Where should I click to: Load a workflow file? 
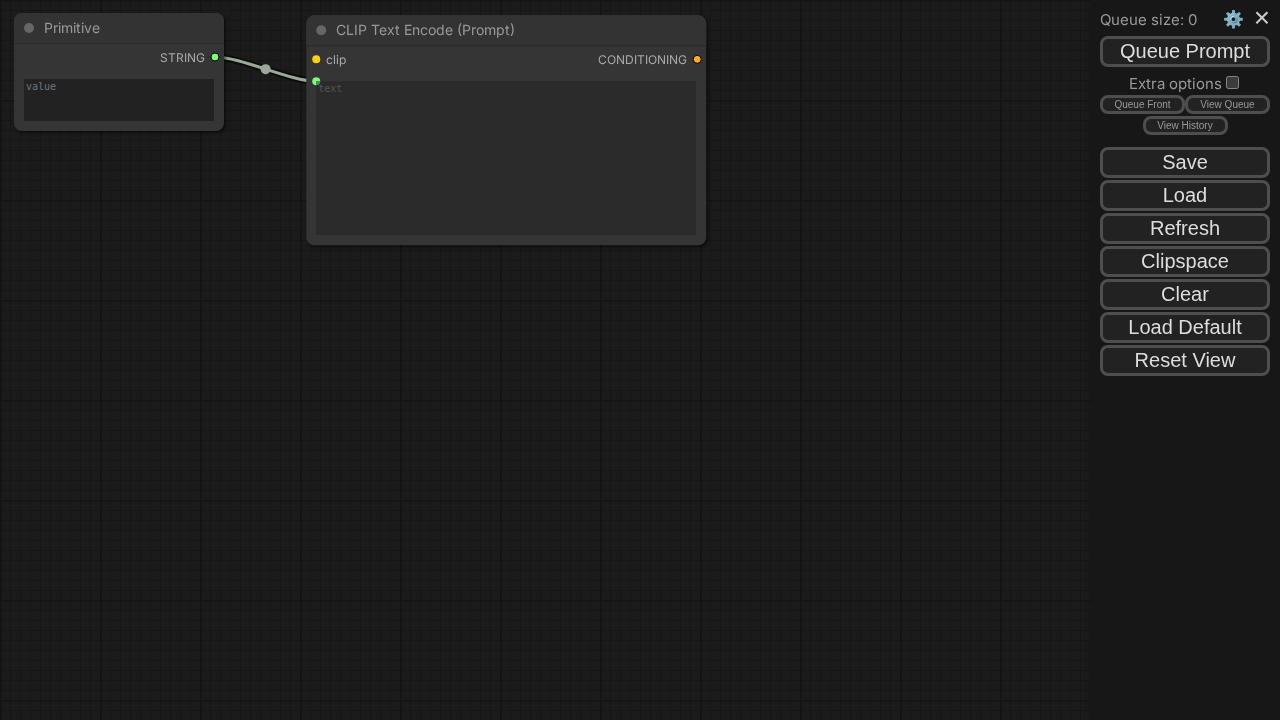coord(1184,195)
